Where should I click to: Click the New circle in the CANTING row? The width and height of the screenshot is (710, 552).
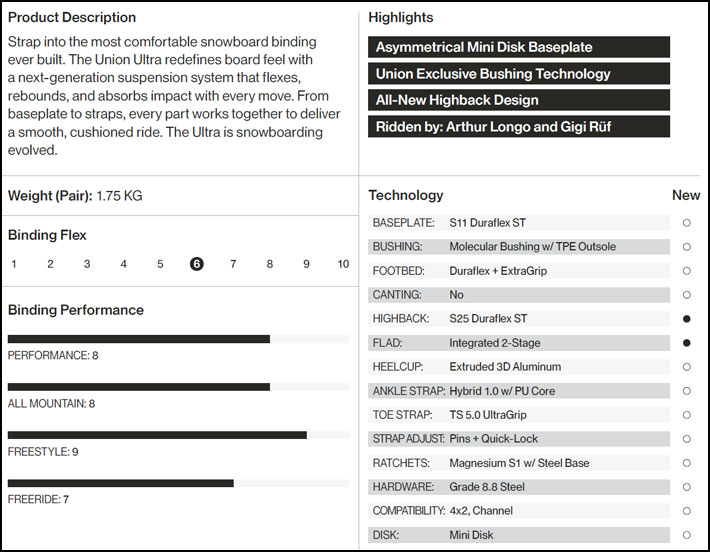coord(687,295)
